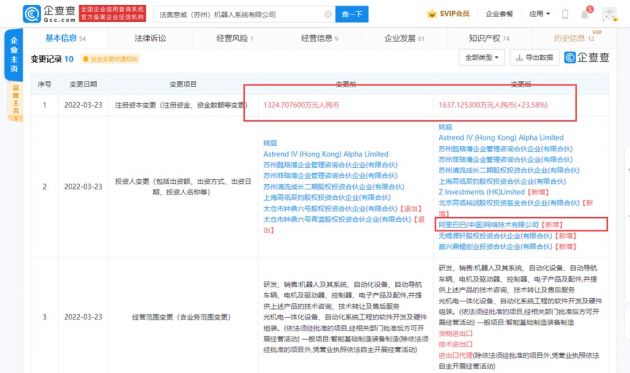Open the notification bell icon
Screen dimensions: 630x373
[585, 14]
